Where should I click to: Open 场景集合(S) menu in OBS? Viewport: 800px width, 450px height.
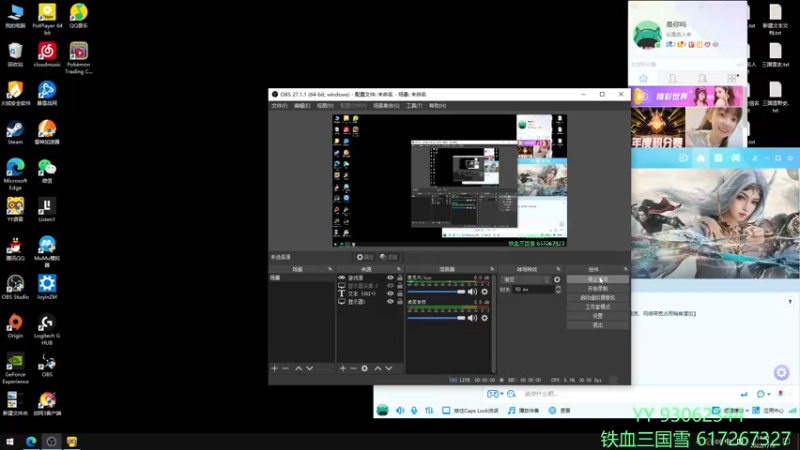pos(386,106)
